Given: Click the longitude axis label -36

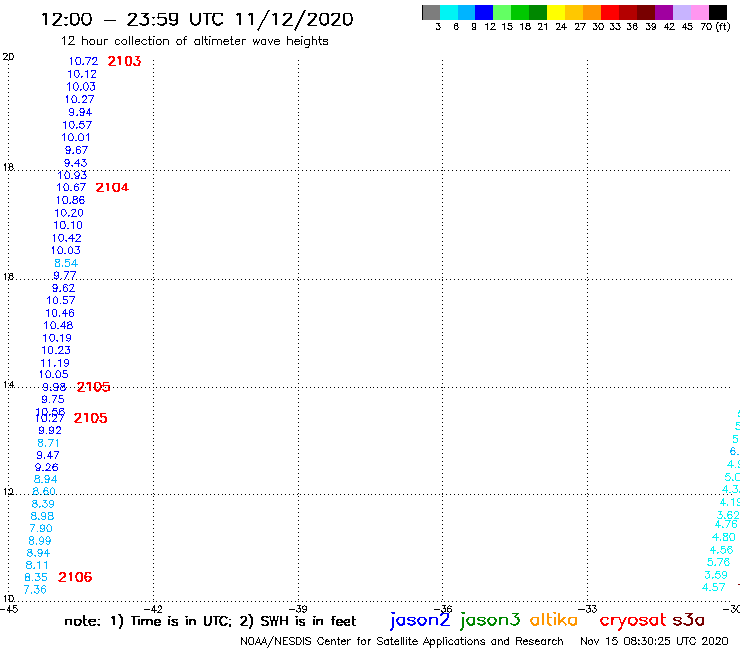Looking at the screenshot, I should [444, 609].
